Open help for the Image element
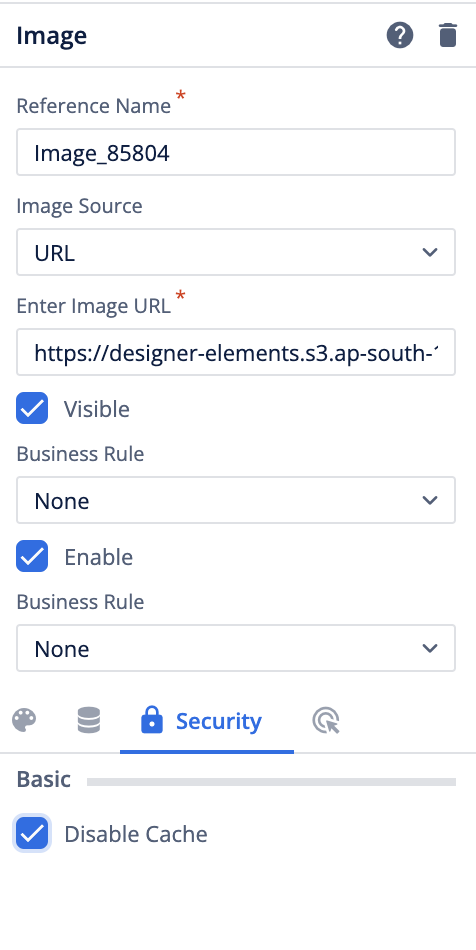This screenshot has width=476, height=950. (x=400, y=36)
